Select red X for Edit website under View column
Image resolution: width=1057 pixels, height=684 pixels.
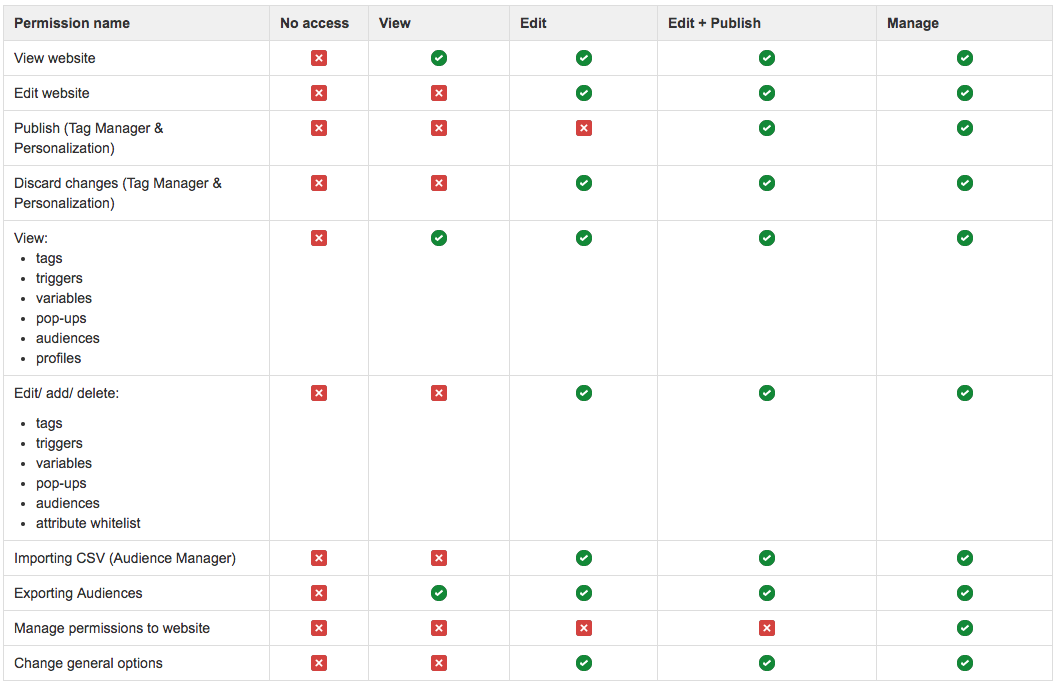[439, 93]
